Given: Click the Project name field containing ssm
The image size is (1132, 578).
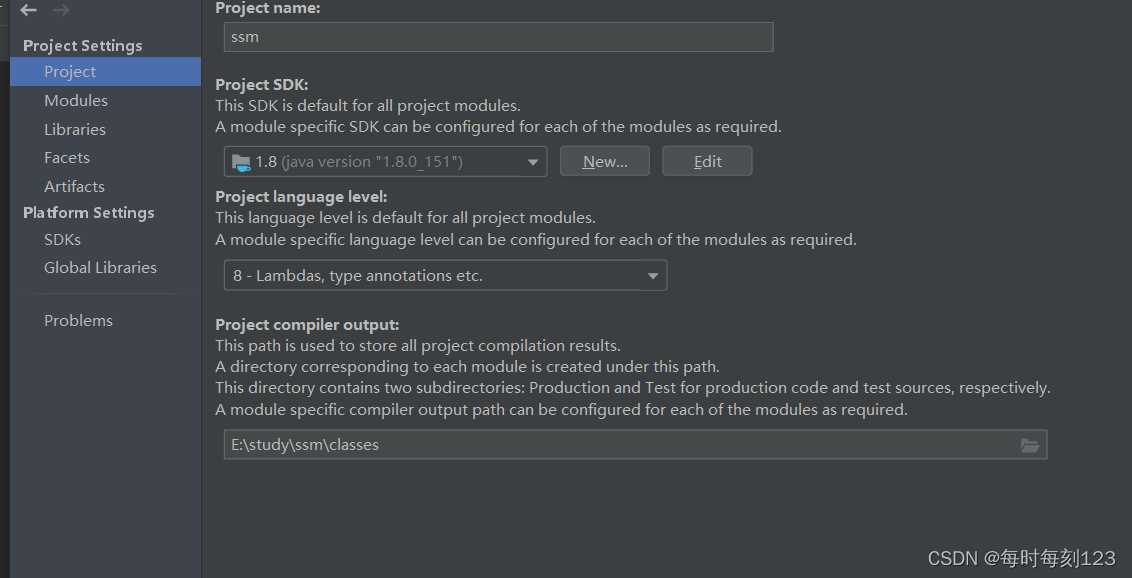Looking at the screenshot, I should [x=498, y=37].
